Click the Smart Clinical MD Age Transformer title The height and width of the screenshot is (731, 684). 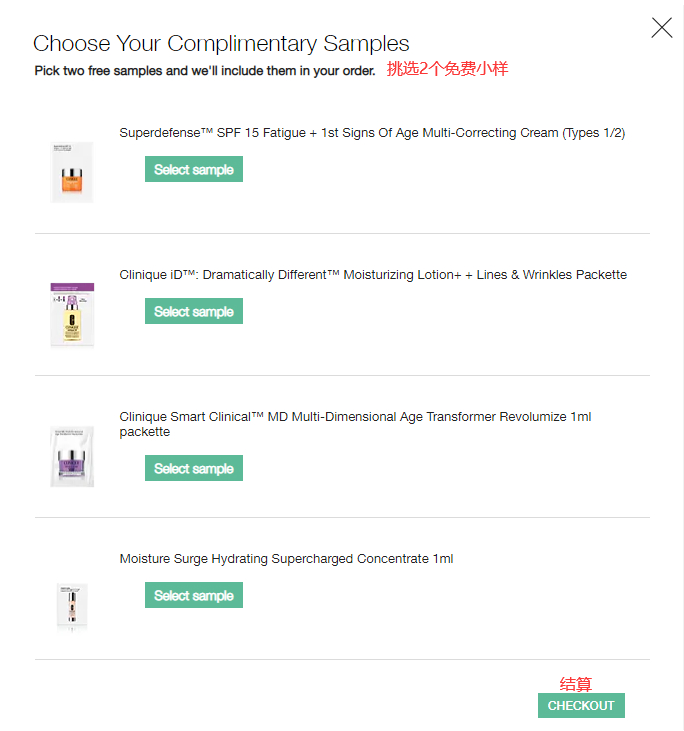[x=355, y=417]
